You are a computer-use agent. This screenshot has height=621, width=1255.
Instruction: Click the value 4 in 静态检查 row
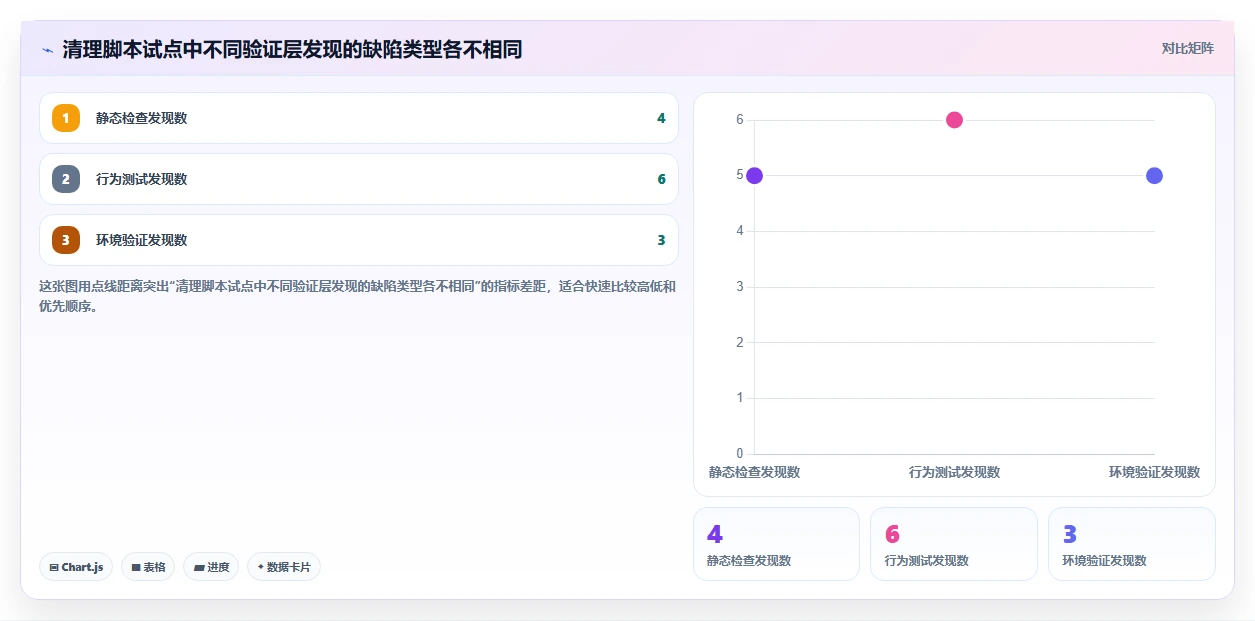[661, 118]
